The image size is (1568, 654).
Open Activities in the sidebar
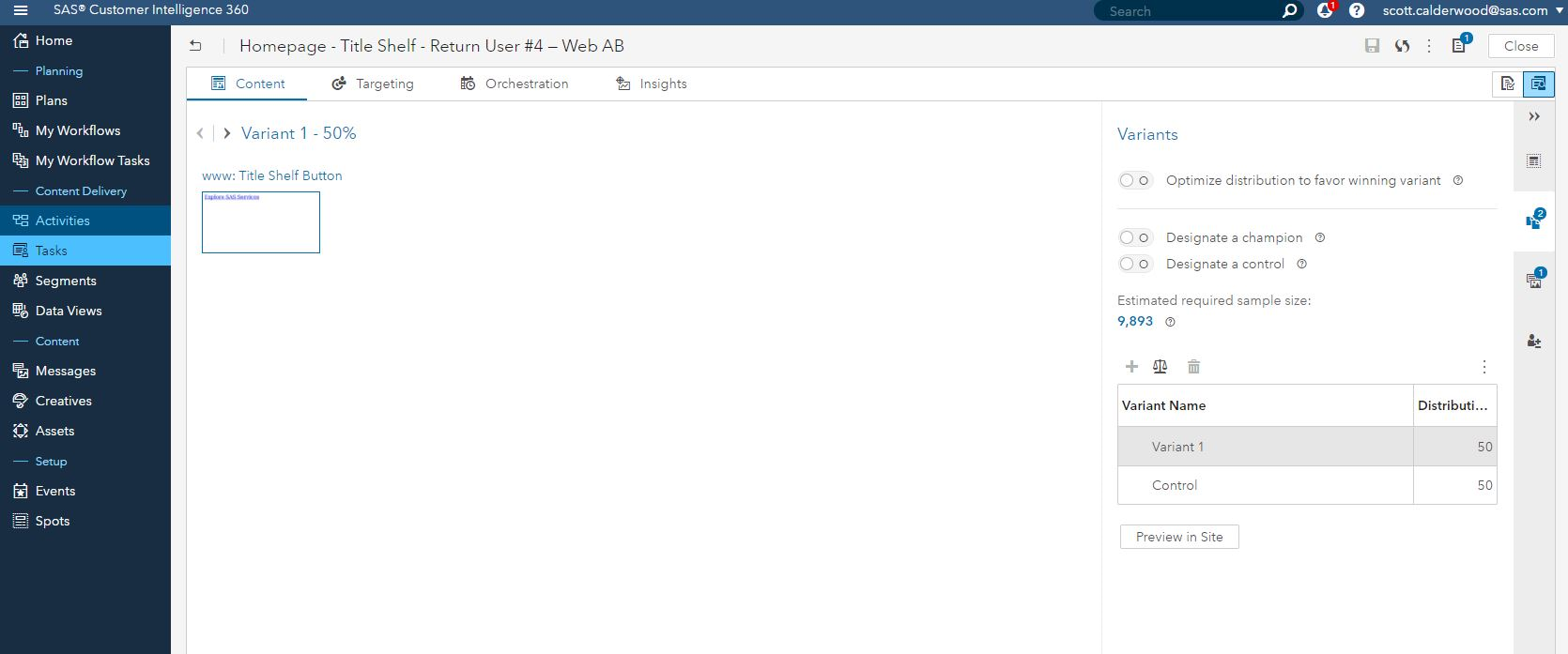pyautogui.click(x=85, y=221)
